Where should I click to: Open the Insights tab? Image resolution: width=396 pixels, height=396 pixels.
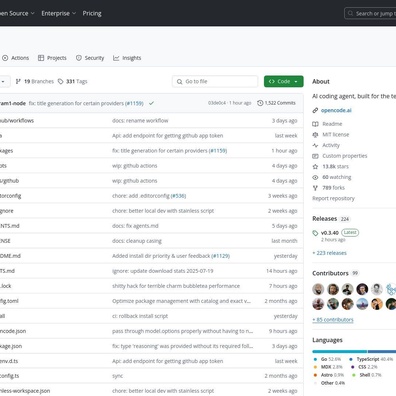click(127, 58)
